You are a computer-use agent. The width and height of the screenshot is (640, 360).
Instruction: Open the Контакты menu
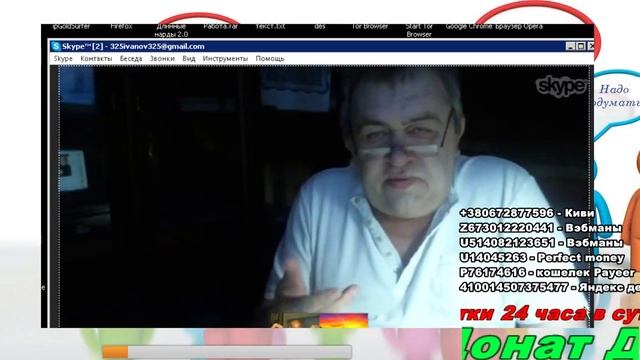(96, 59)
